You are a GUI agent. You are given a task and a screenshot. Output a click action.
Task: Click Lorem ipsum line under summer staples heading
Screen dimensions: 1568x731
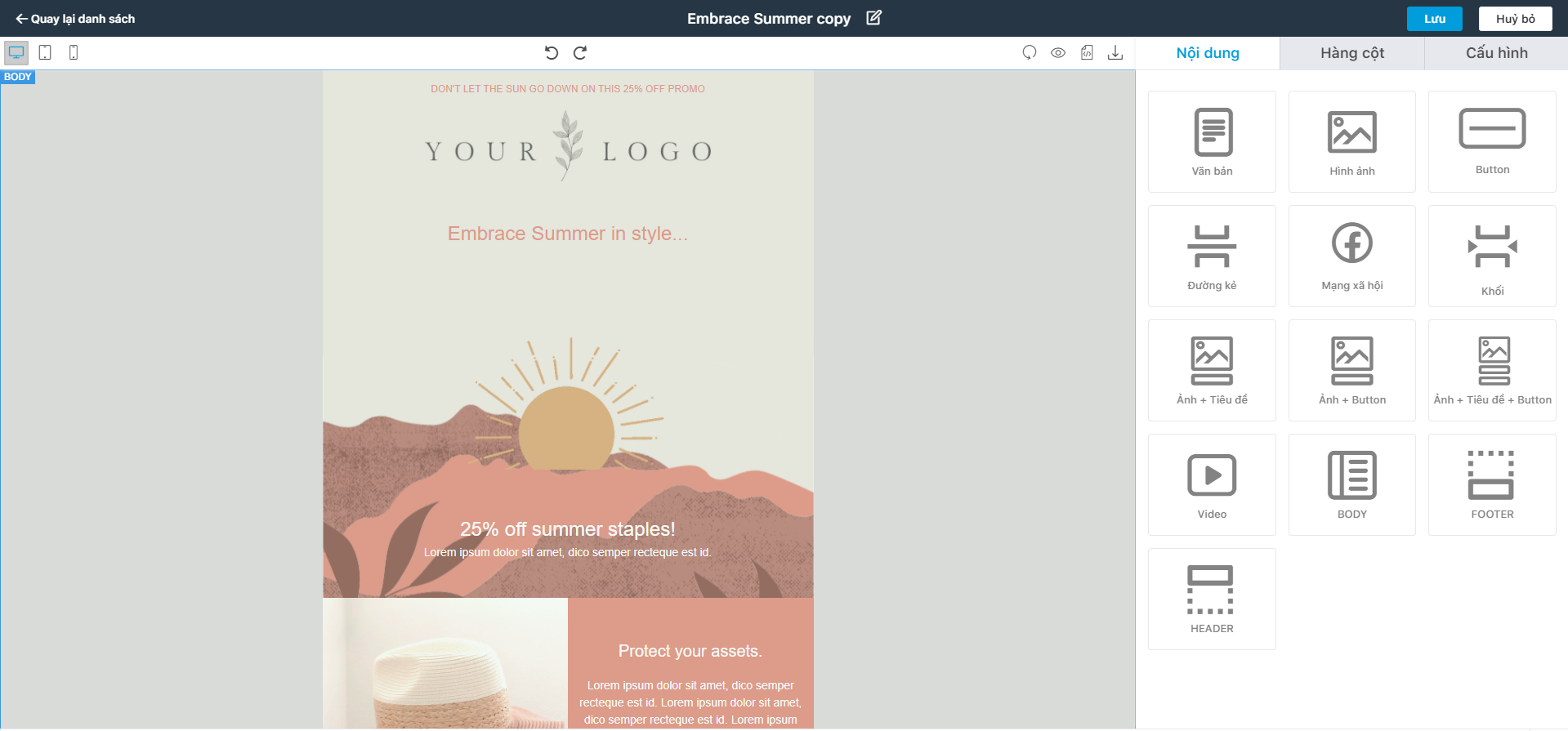click(x=568, y=553)
